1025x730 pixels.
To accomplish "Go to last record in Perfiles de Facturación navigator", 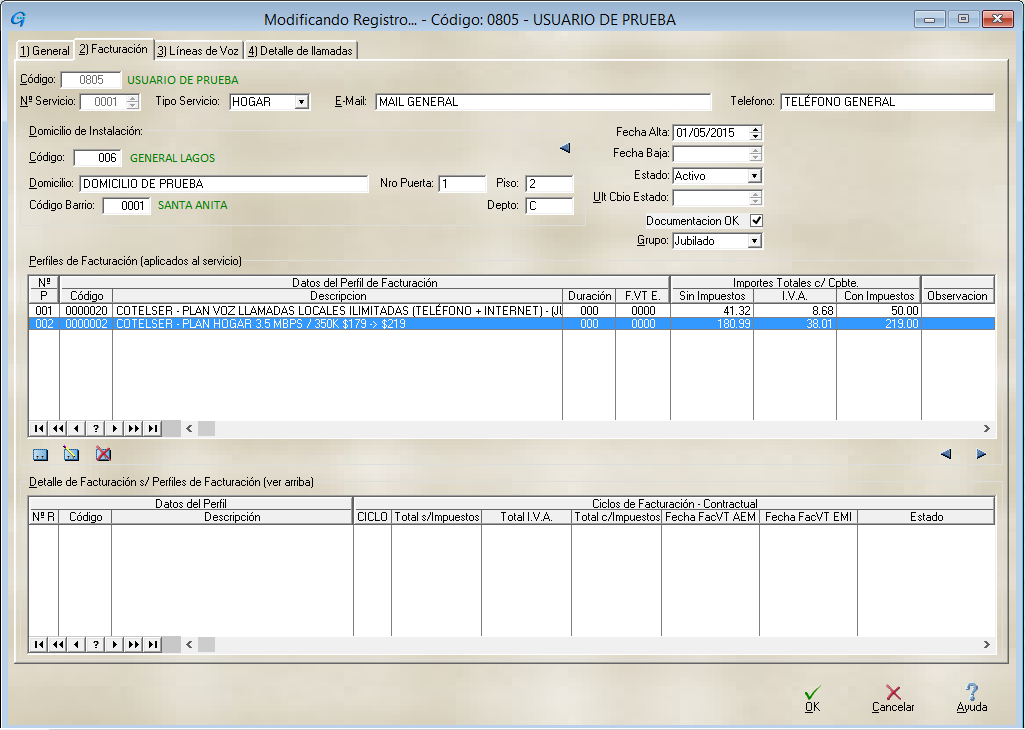I will [x=152, y=429].
